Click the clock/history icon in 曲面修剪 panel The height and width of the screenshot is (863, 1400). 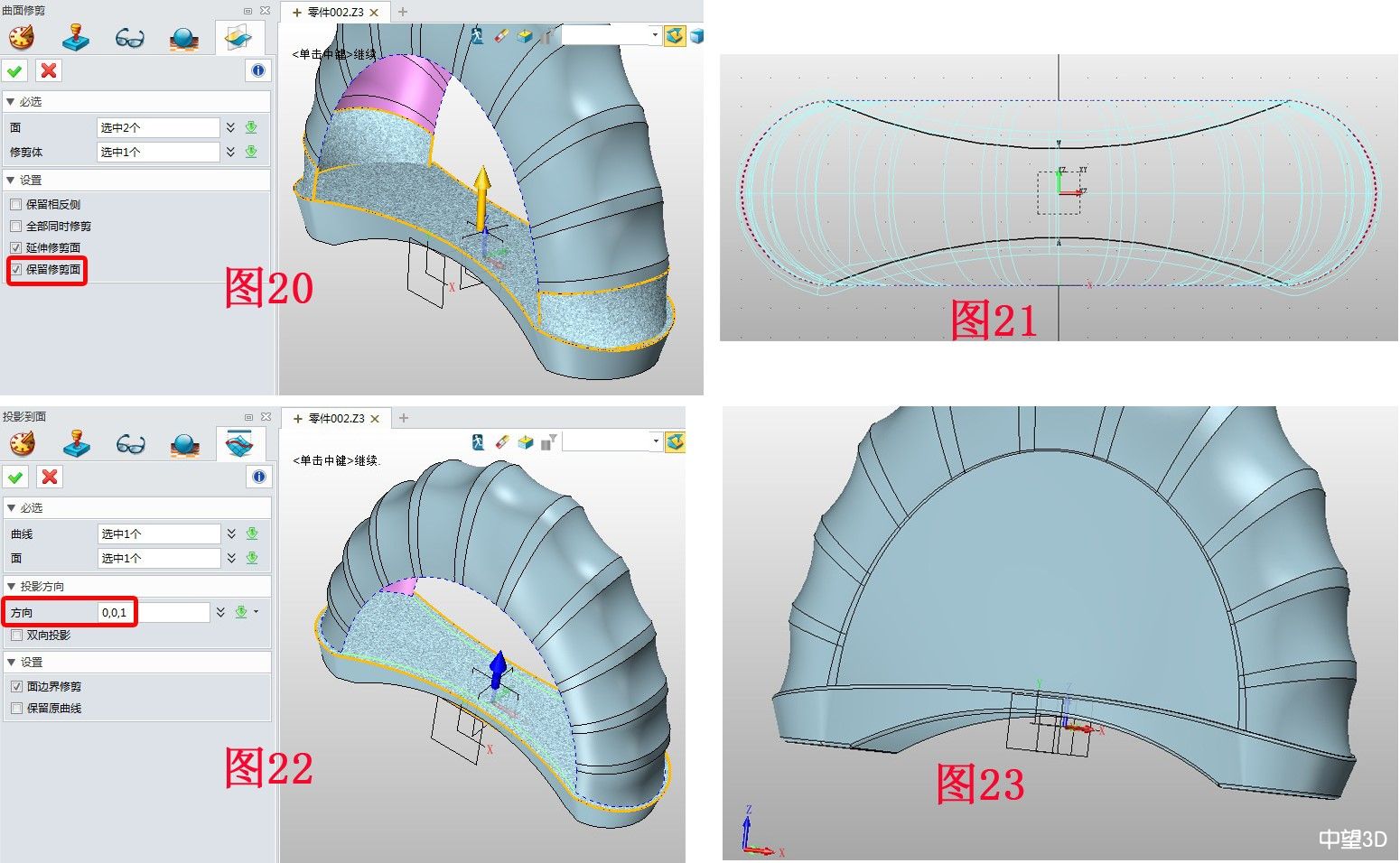pos(23,37)
